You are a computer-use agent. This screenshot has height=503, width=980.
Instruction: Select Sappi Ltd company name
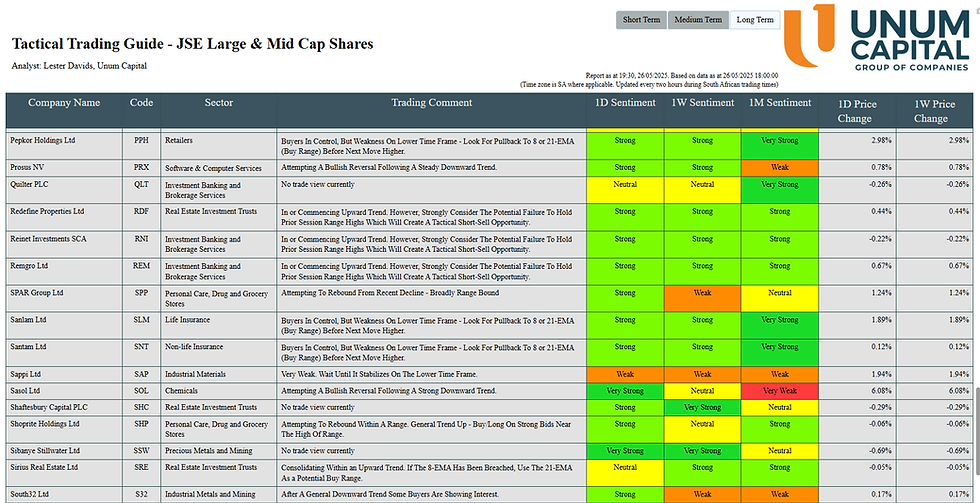(x=26, y=374)
